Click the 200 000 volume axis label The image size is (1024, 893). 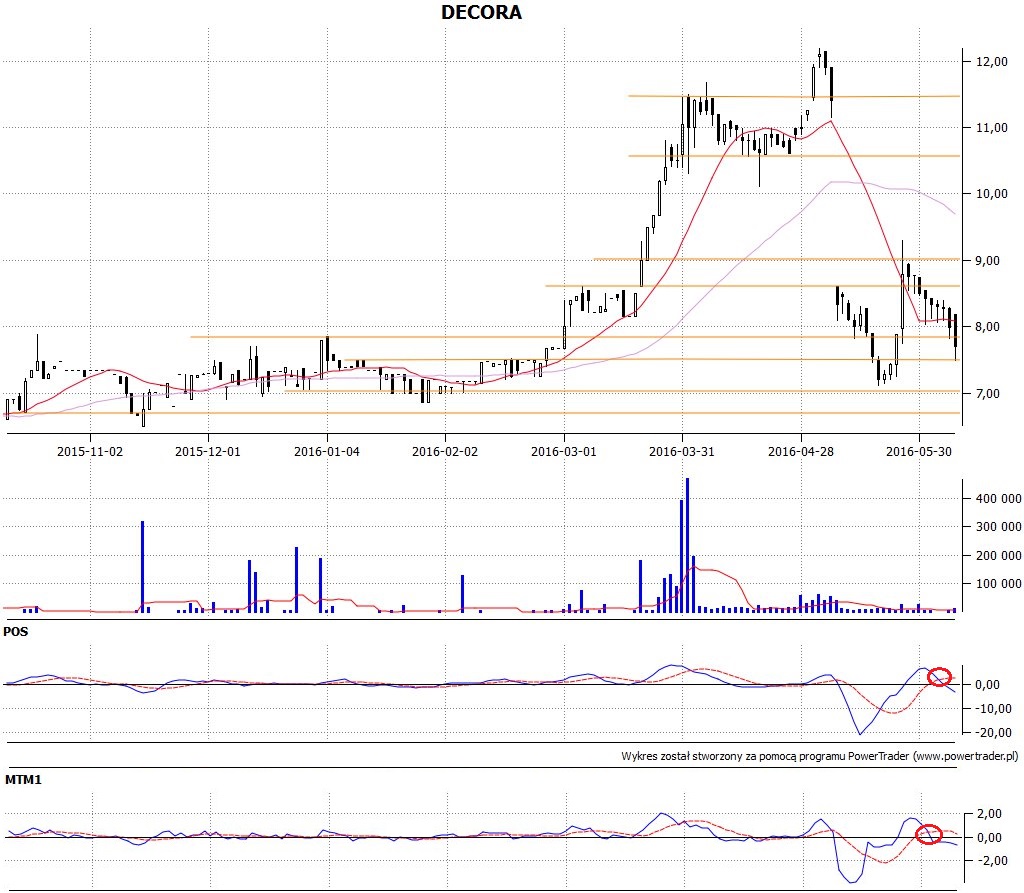point(999,555)
